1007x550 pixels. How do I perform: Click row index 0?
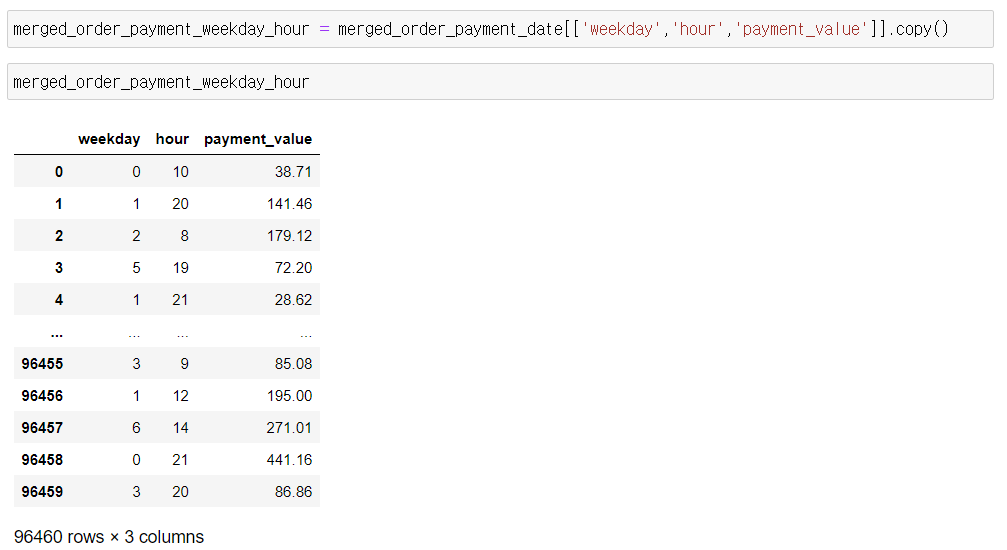(59, 172)
